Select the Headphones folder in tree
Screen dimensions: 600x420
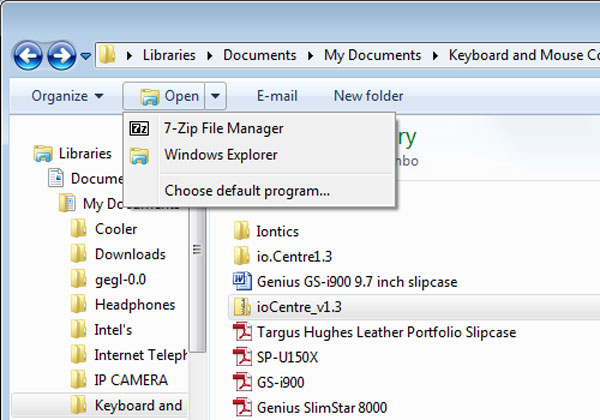[x=134, y=305]
